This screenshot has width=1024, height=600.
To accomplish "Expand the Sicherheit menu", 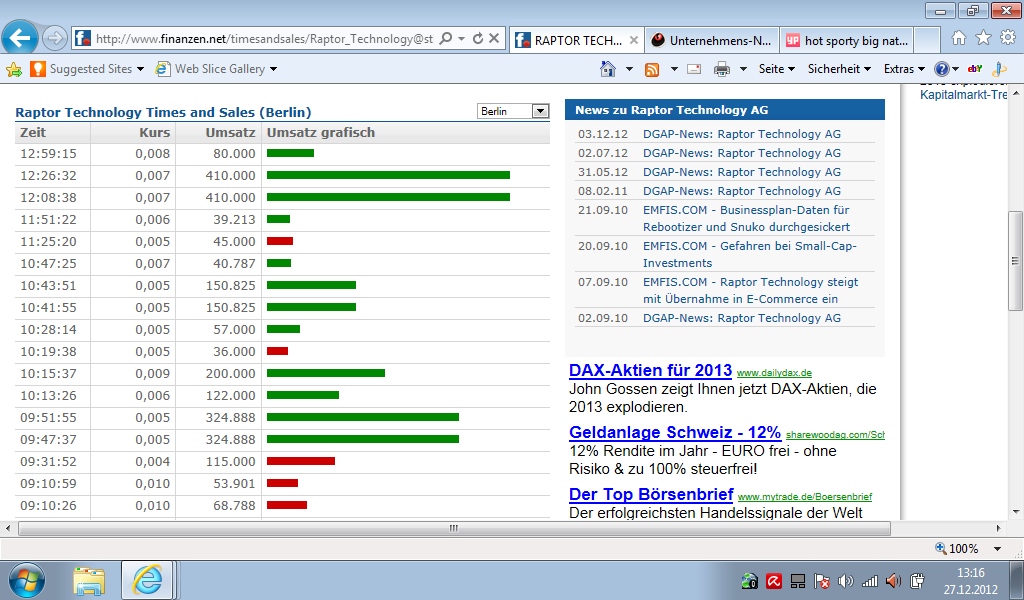I will (x=840, y=69).
